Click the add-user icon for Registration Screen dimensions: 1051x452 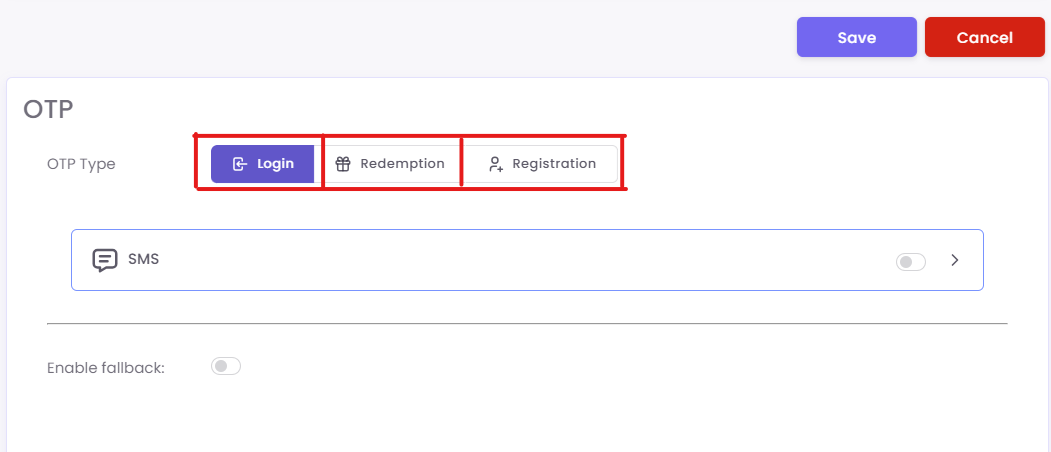pos(495,164)
